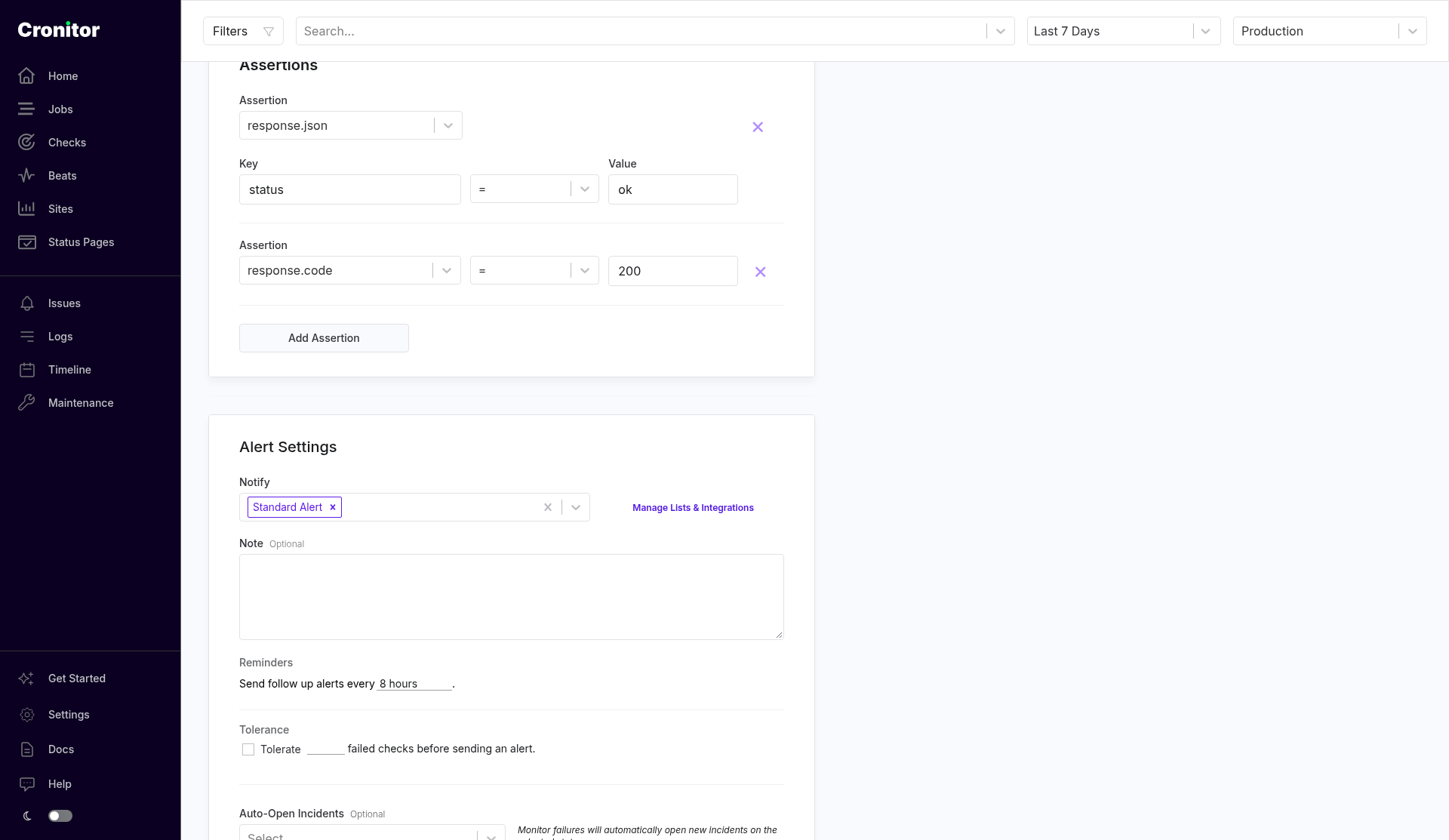
Task: Click inside the Note text area
Action: [x=512, y=597]
